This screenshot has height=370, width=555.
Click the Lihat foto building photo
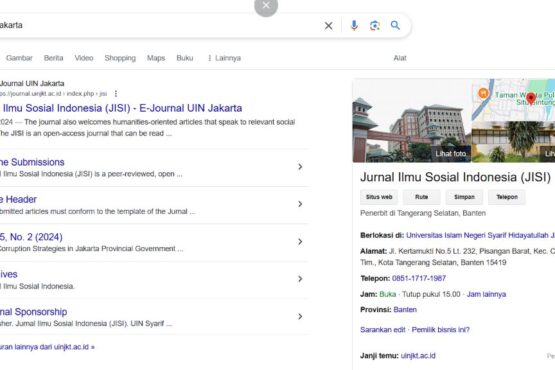(412, 120)
